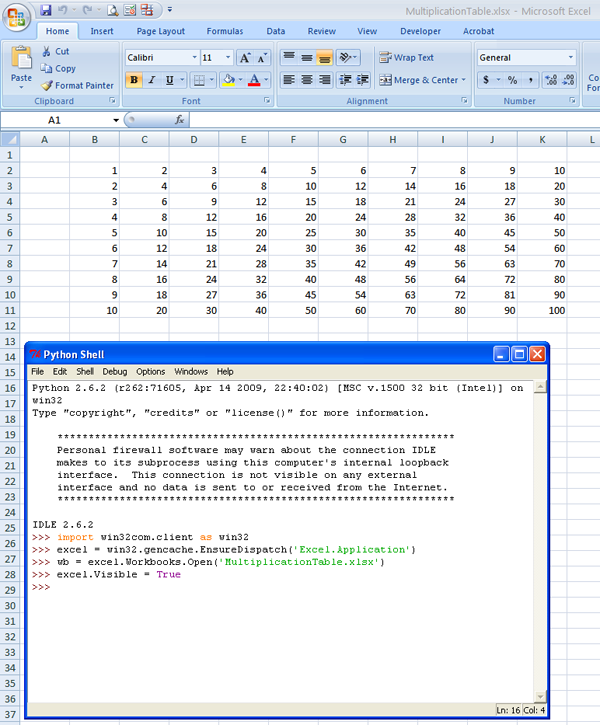Switch to the Insert ribbon tab
This screenshot has height=725, width=600.
[x=102, y=31]
